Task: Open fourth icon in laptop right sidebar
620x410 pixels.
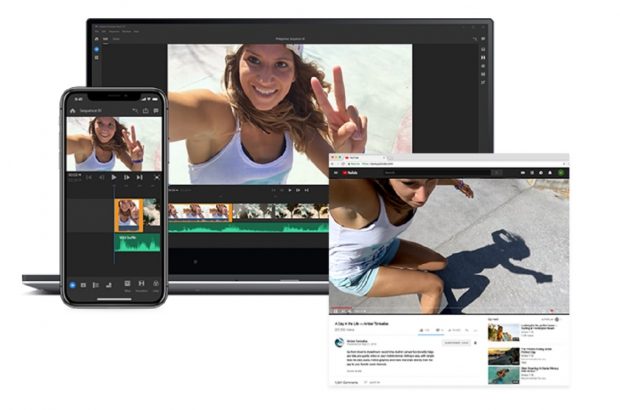Action: pos(483,74)
